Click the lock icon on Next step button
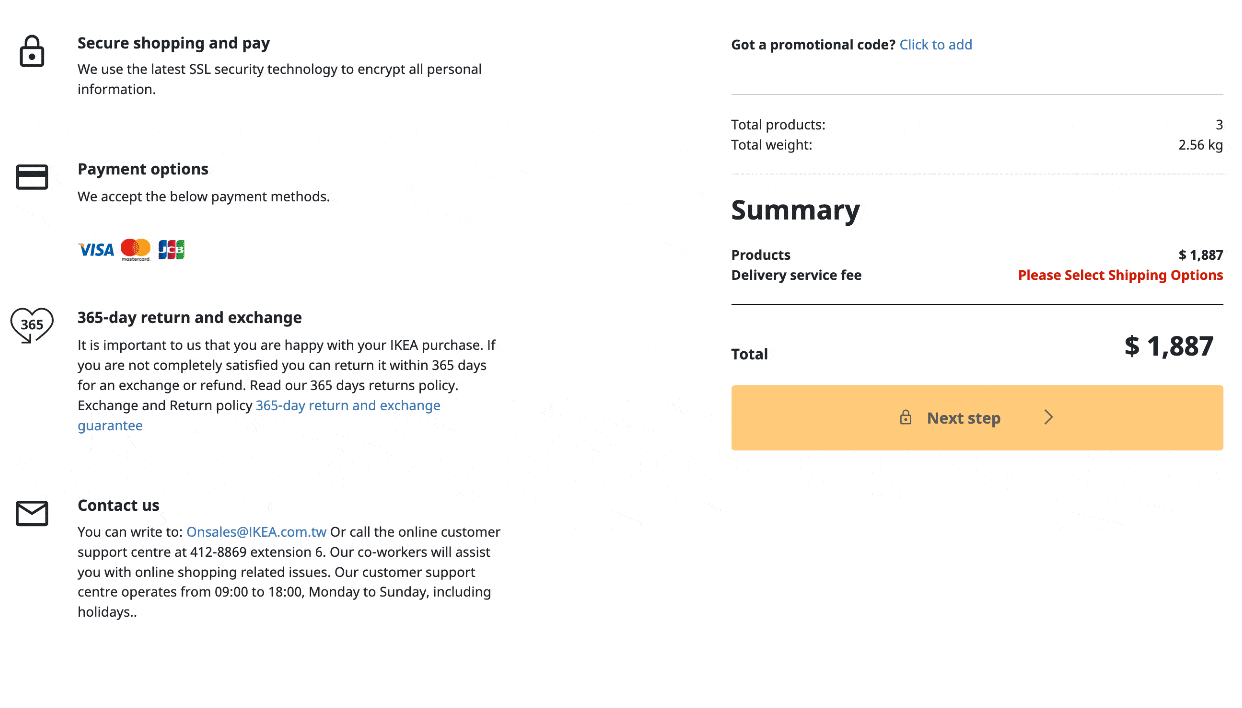The height and width of the screenshot is (708, 1242). coord(905,418)
